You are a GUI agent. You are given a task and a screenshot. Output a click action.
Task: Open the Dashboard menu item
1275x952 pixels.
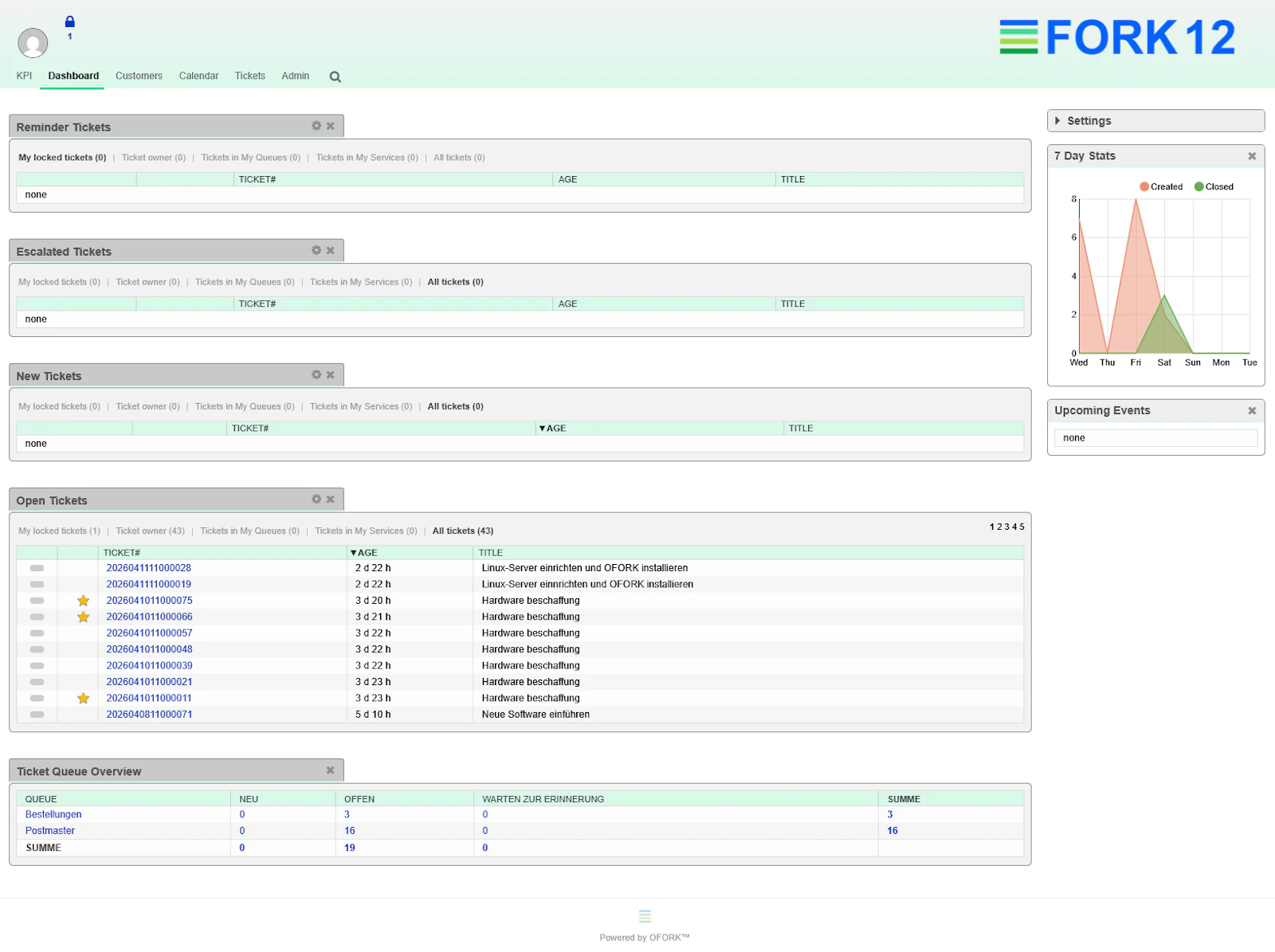click(x=73, y=76)
